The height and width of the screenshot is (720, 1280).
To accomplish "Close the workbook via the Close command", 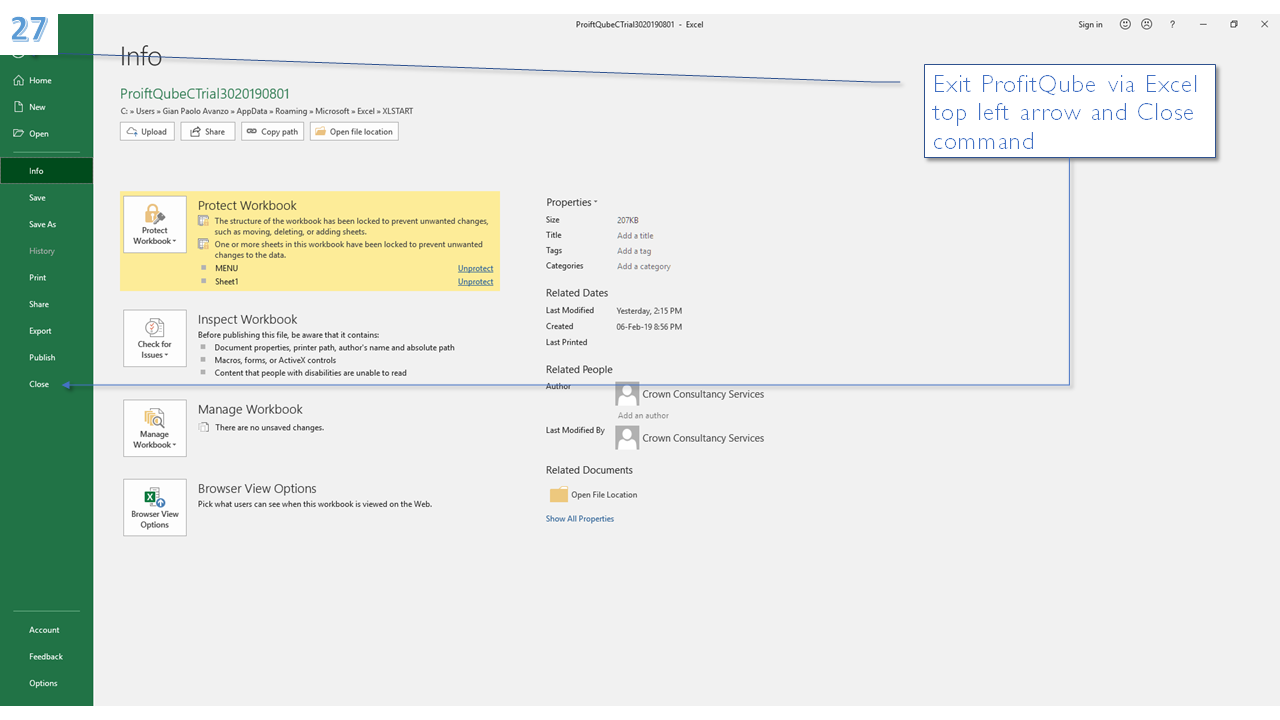I will coord(38,384).
